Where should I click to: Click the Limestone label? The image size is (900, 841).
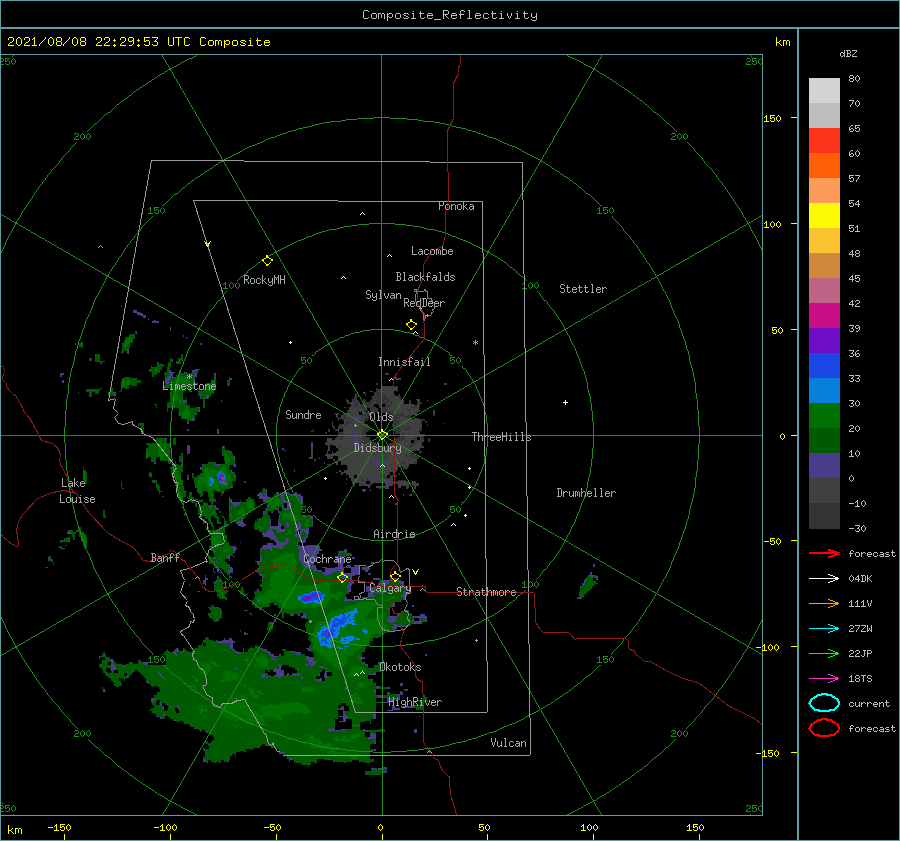189,386
